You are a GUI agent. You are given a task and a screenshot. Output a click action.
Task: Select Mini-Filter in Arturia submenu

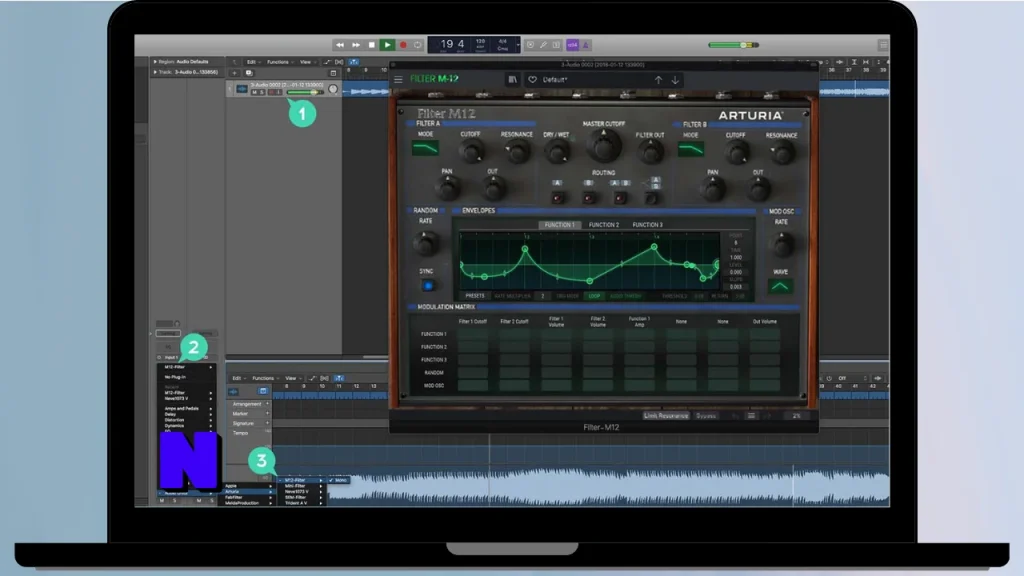click(301, 486)
